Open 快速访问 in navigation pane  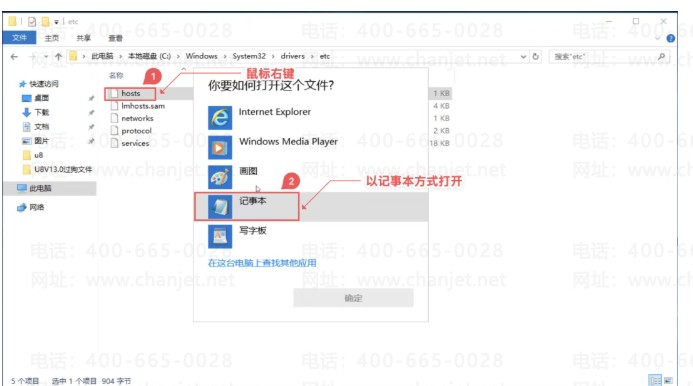[x=39, y=84]
